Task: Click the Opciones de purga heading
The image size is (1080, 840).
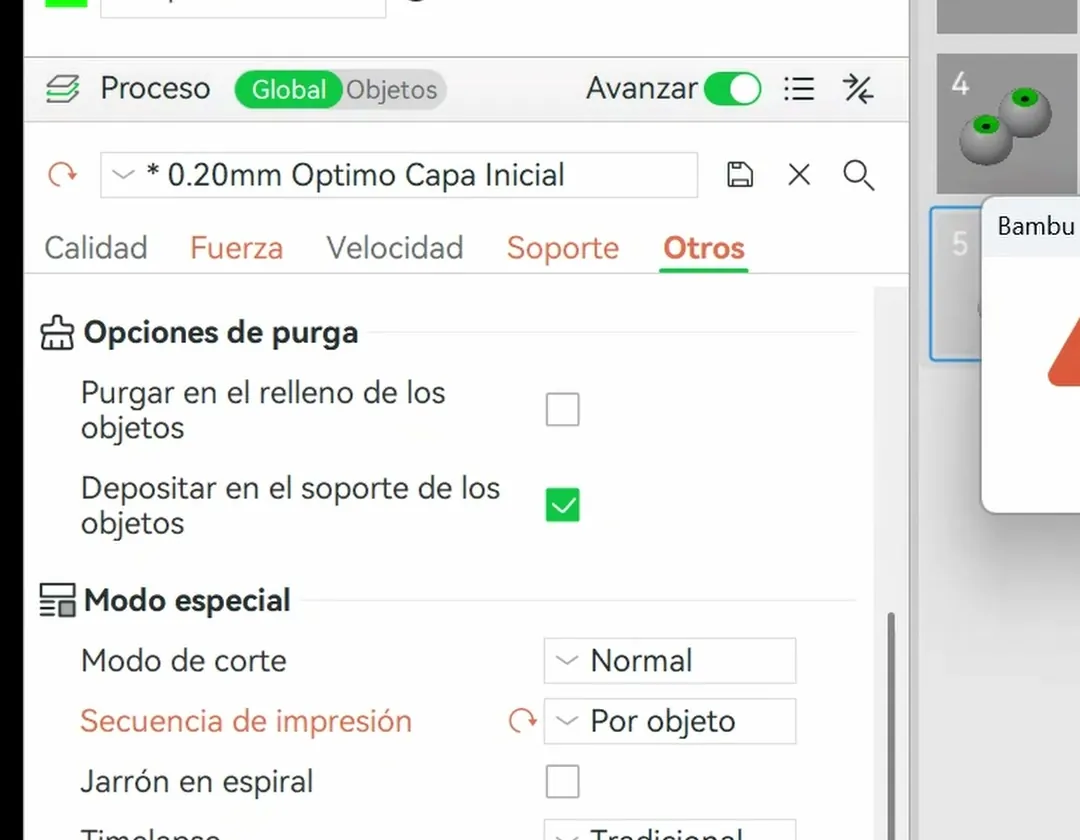Action: click(x=220, y=333)
